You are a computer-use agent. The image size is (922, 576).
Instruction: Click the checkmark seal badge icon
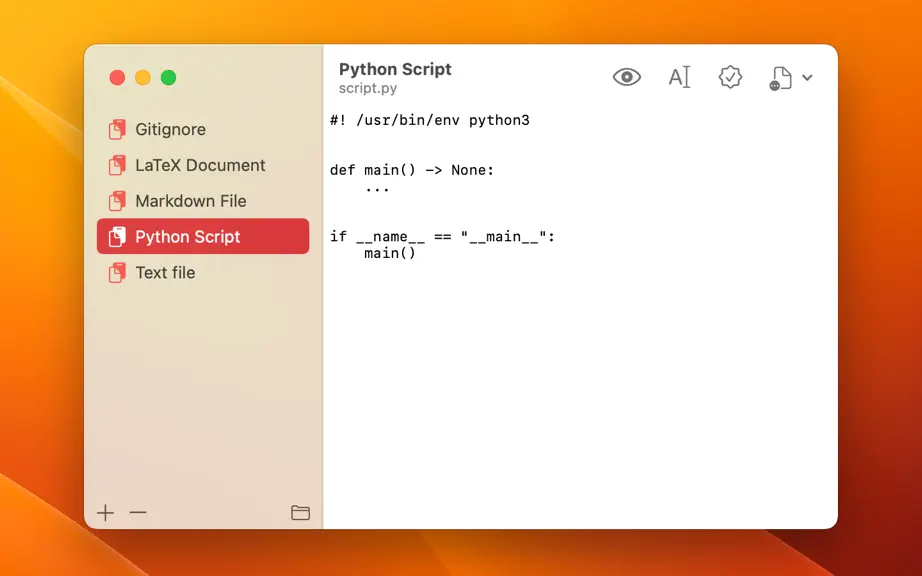[730, 77]
